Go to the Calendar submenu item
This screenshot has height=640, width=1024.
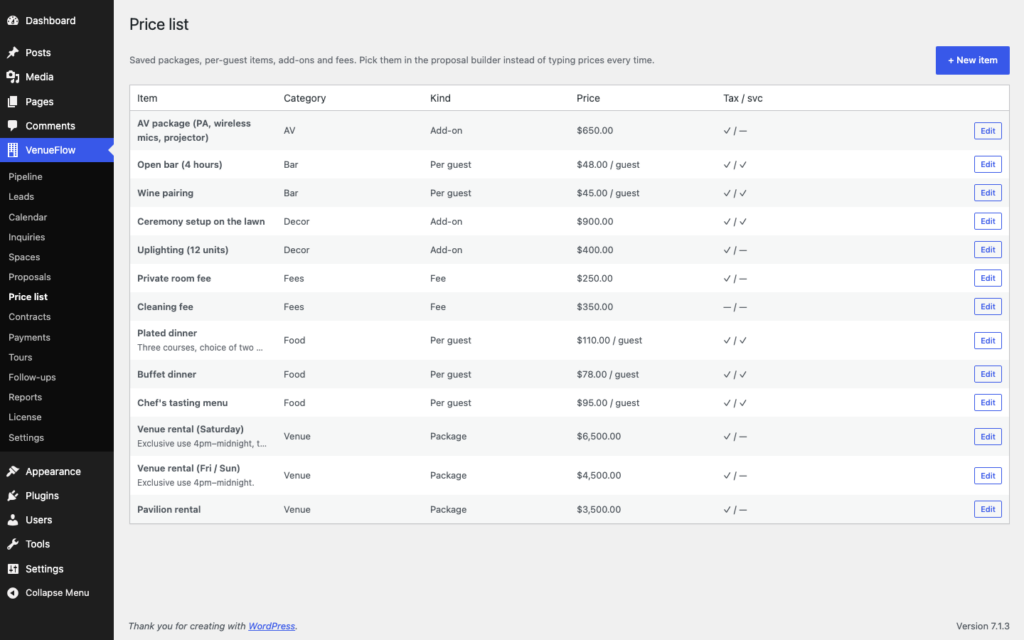click(27, 217)
